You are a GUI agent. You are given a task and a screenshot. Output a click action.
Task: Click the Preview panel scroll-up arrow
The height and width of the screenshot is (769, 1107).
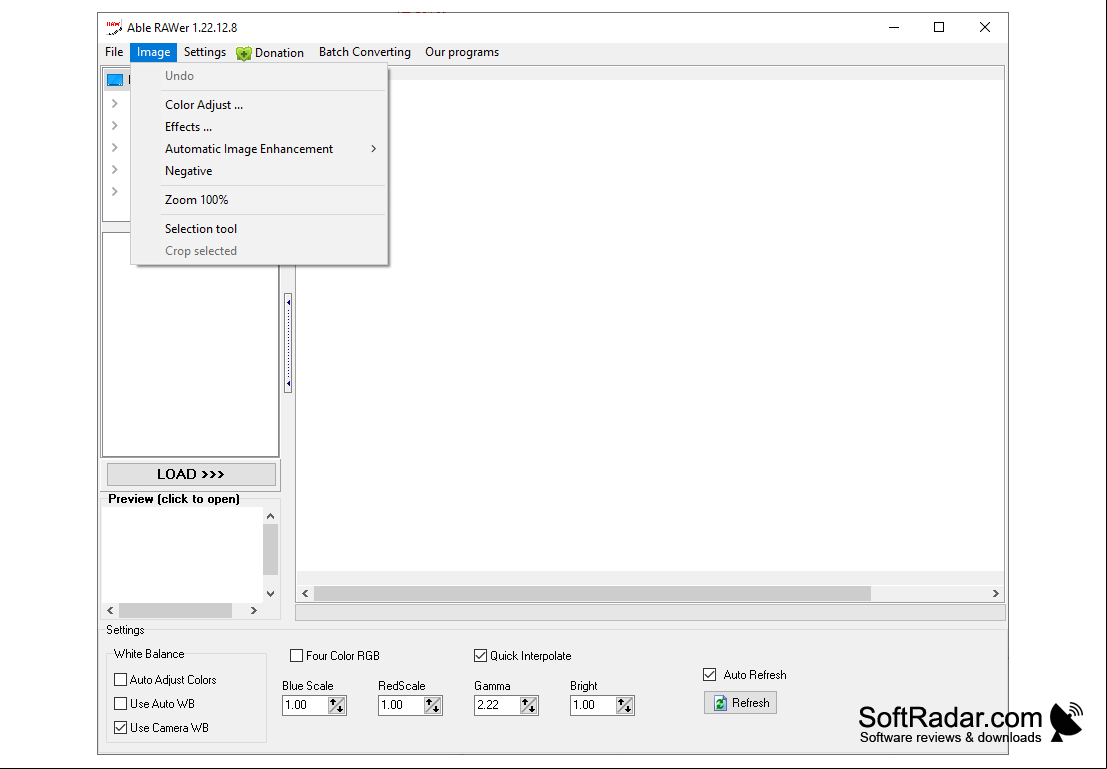pyautogui.click(x=270, y=516)
